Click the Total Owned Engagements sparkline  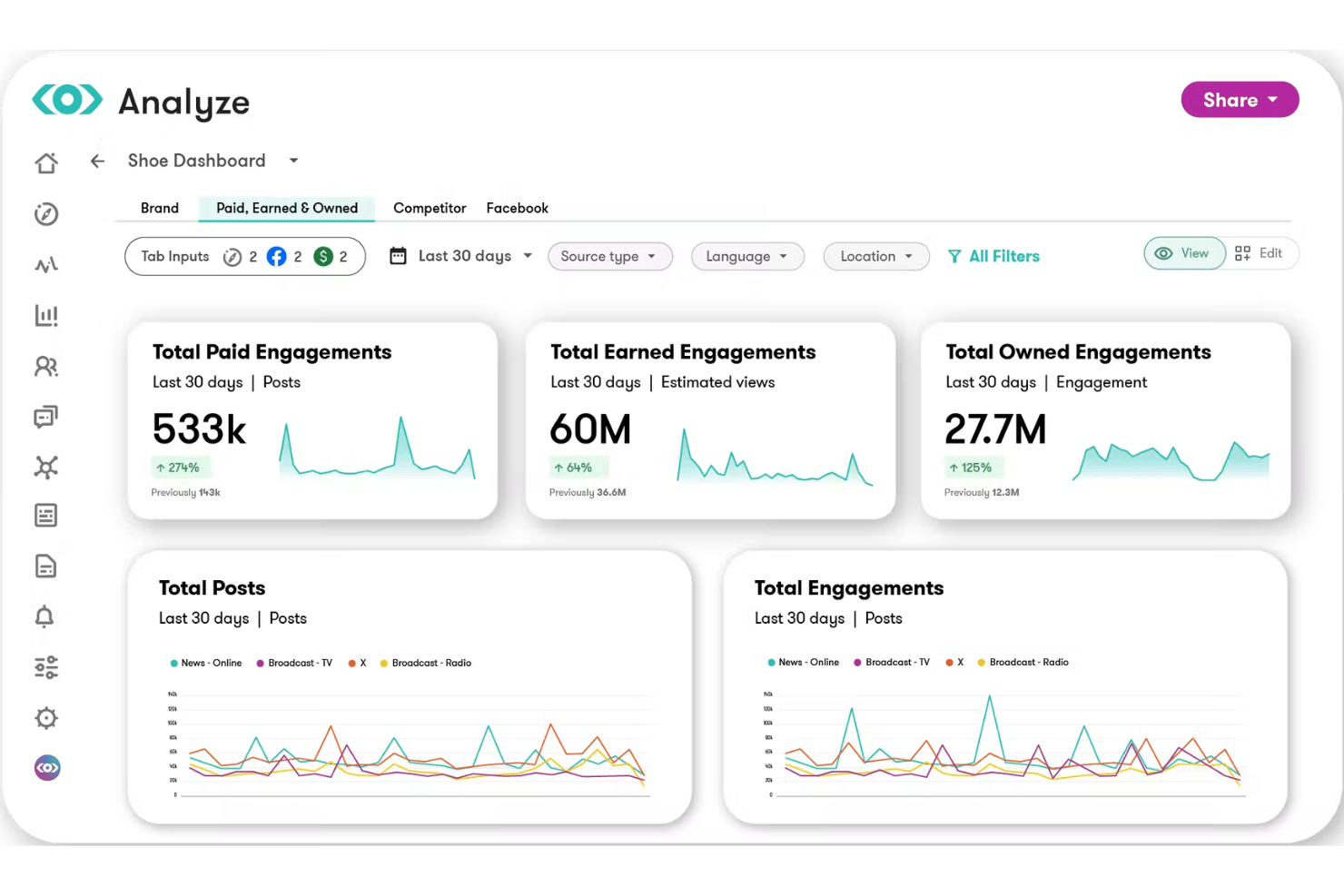pyautogui.click(x=1171, y=460)
